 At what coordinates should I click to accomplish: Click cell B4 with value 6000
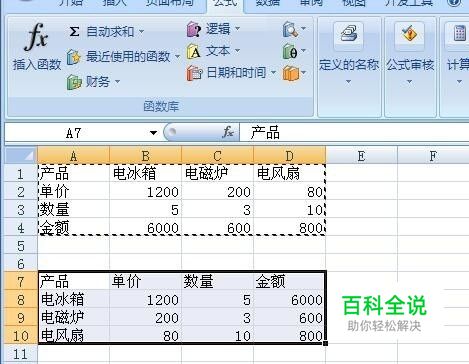point(145,227)
